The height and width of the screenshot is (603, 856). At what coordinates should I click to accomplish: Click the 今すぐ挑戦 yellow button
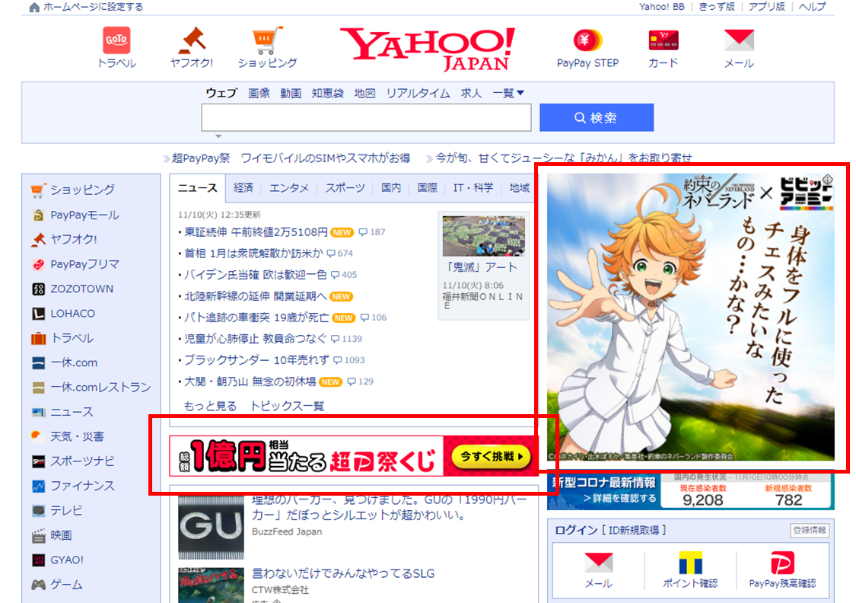coord(491,456)
